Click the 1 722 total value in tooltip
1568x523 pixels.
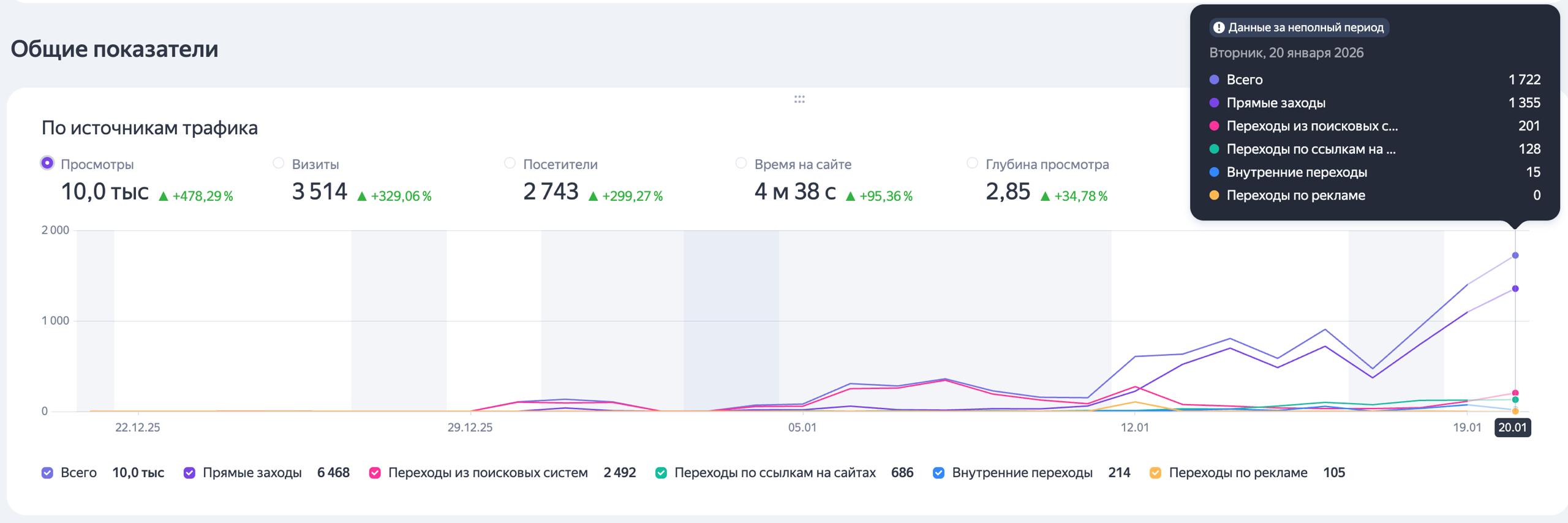click(x=1525, y=80)
